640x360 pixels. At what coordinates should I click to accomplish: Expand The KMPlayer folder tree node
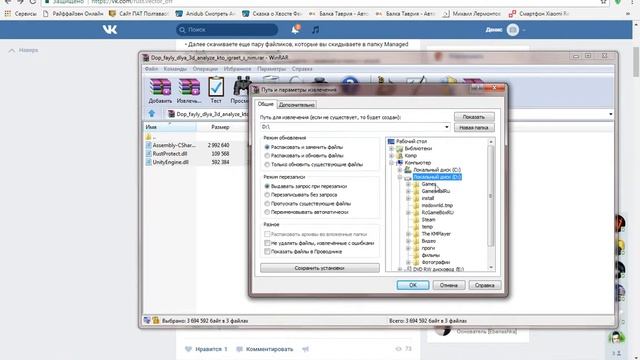pos(408,234)
